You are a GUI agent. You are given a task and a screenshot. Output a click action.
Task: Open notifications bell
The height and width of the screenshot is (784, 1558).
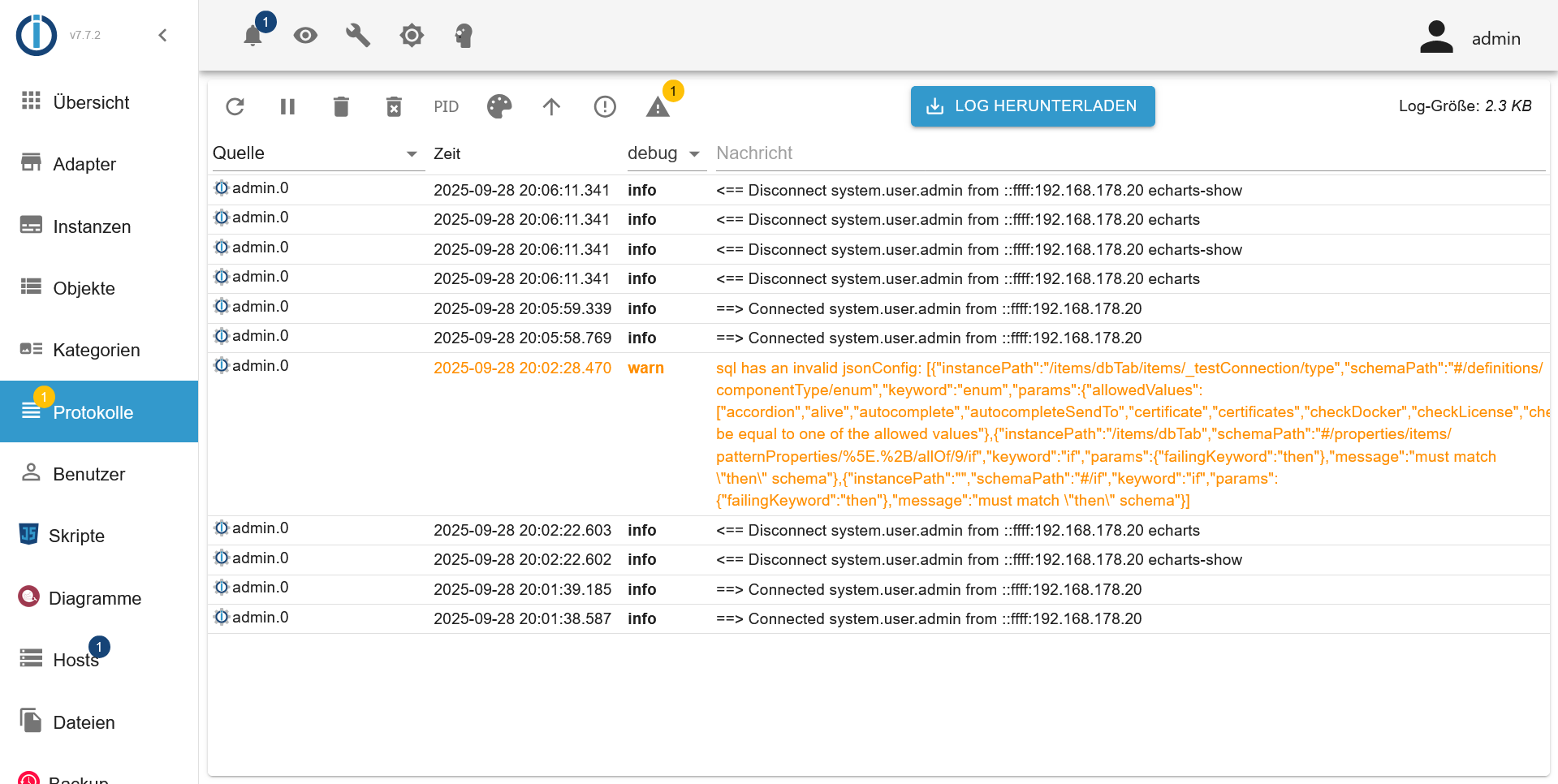pos(253,36)
